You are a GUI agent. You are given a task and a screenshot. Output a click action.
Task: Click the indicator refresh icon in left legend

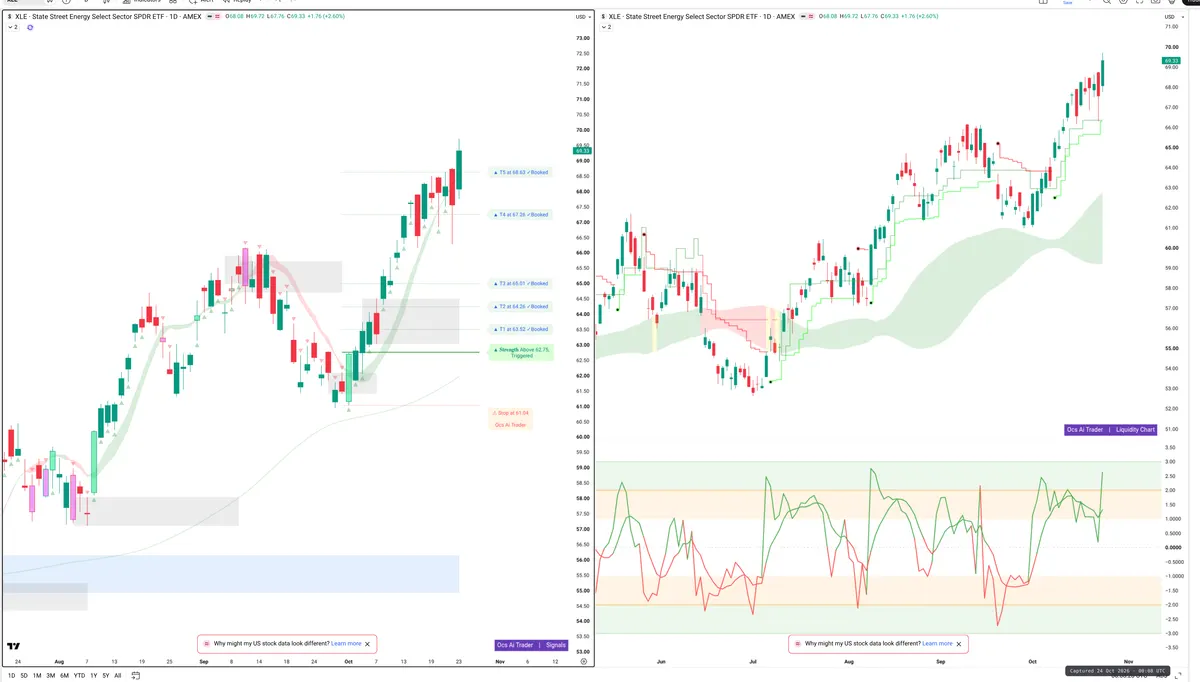click(30, 27)
